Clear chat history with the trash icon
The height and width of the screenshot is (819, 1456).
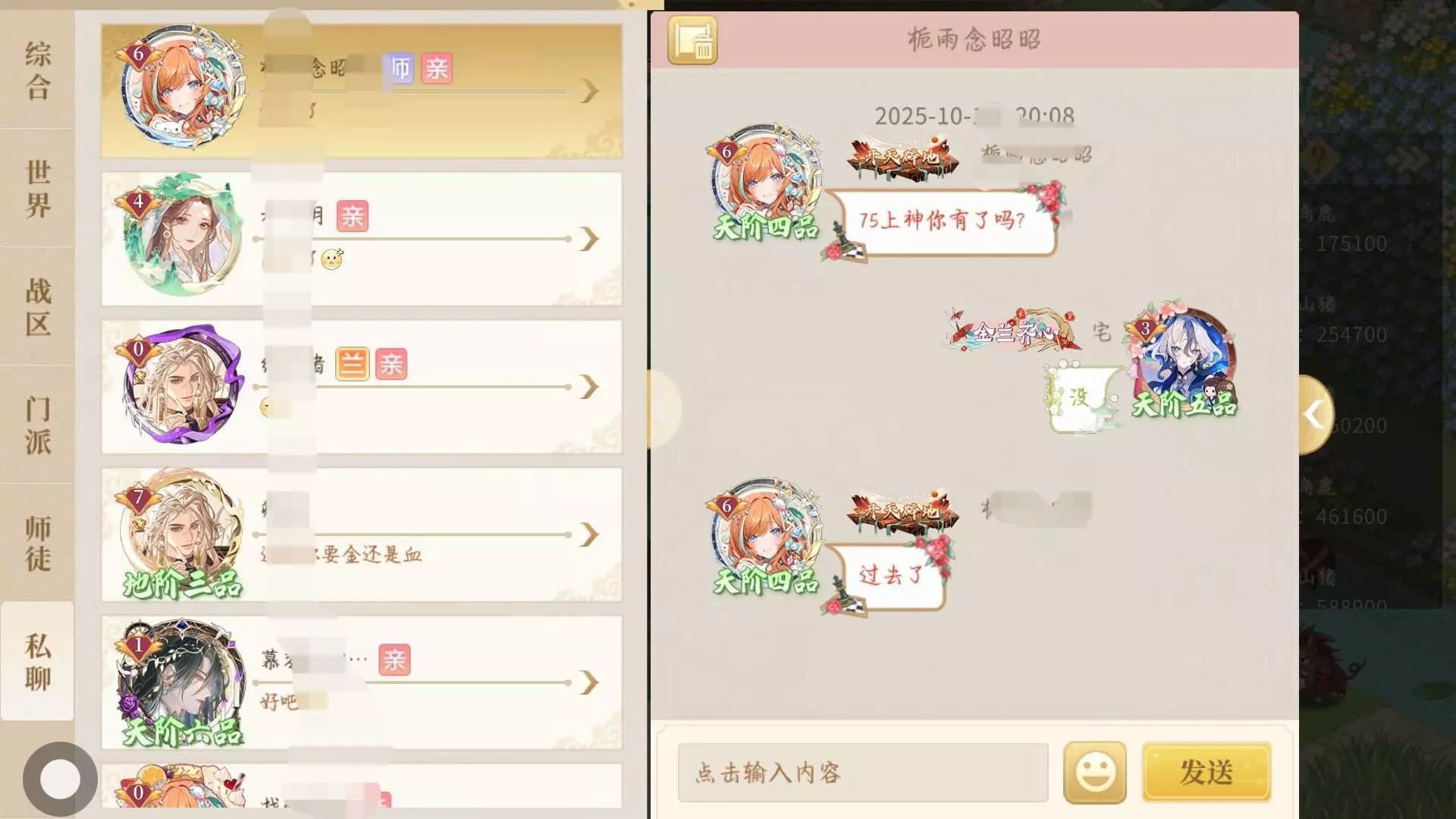[692, 40]
